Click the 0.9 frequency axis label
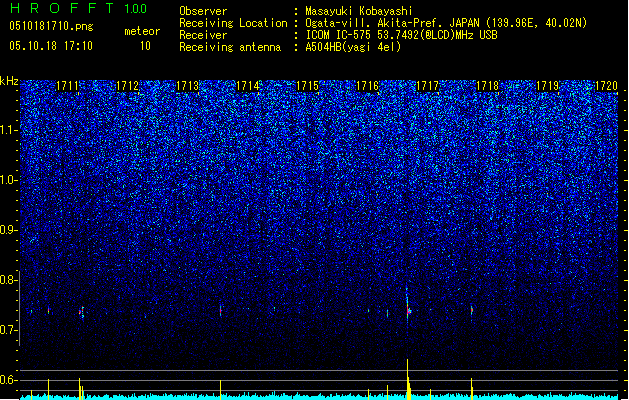The image size is (629, 400). [x=8, y=230]
